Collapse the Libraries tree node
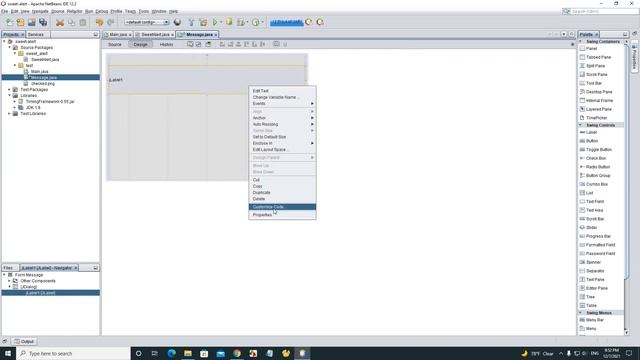Viewport: 640px width, 360px height. click(9, 96)
